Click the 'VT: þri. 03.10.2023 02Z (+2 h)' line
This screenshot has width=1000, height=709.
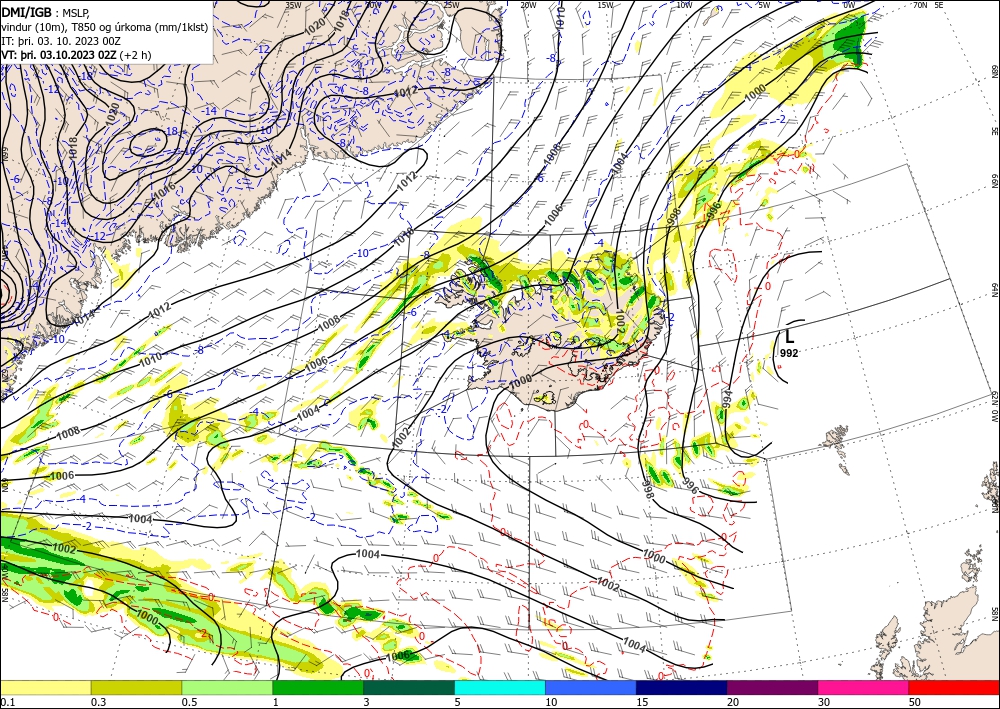(x=77, y=54)
